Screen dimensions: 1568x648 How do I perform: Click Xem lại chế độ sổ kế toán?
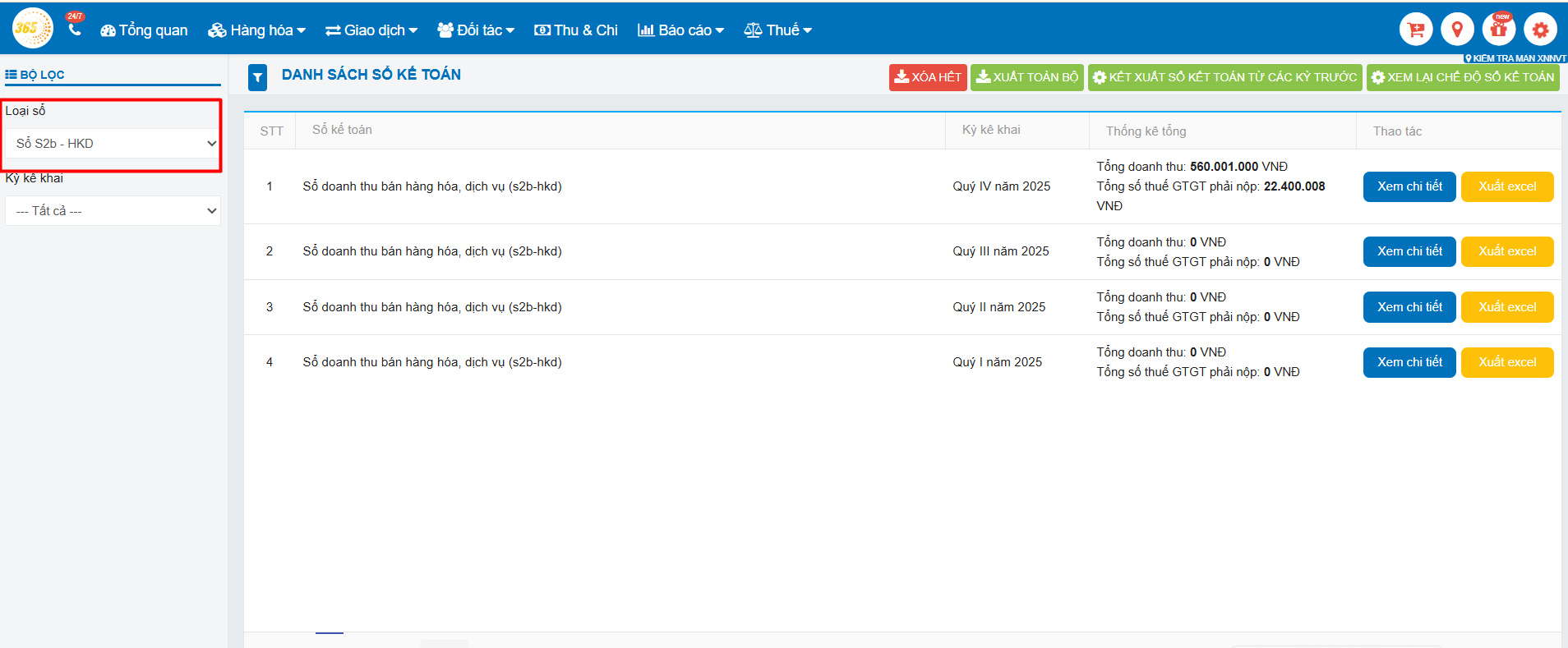click(1462, 77)
